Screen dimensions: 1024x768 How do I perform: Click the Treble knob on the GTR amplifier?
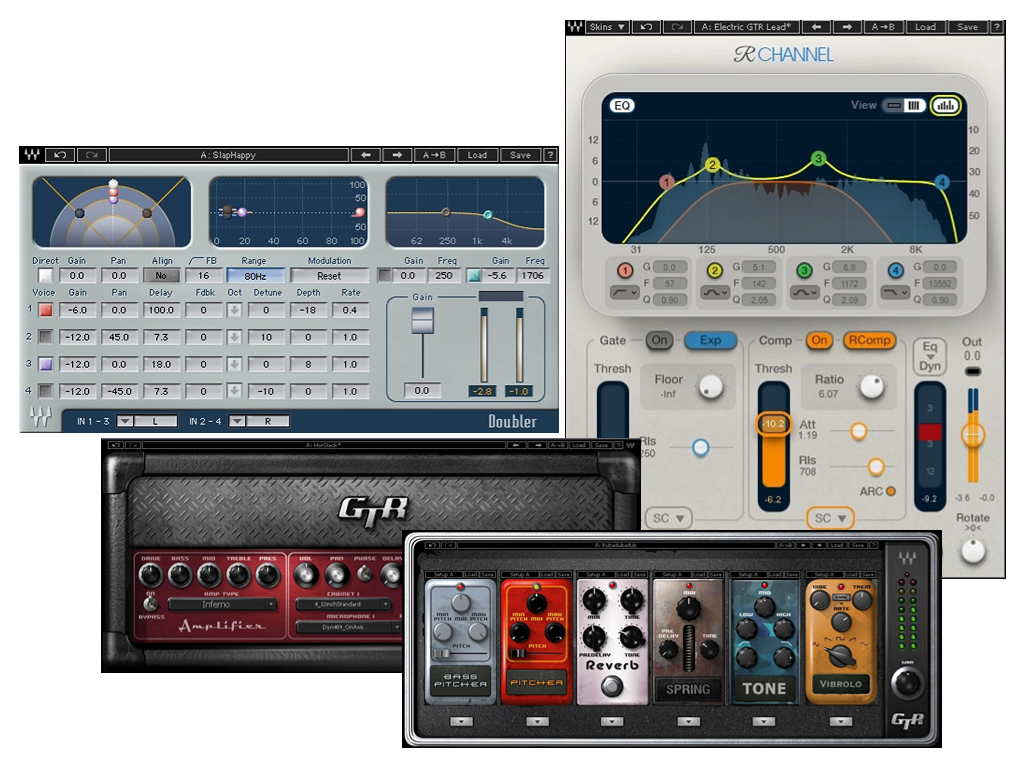pyautogui.click(x=238, y=575)
